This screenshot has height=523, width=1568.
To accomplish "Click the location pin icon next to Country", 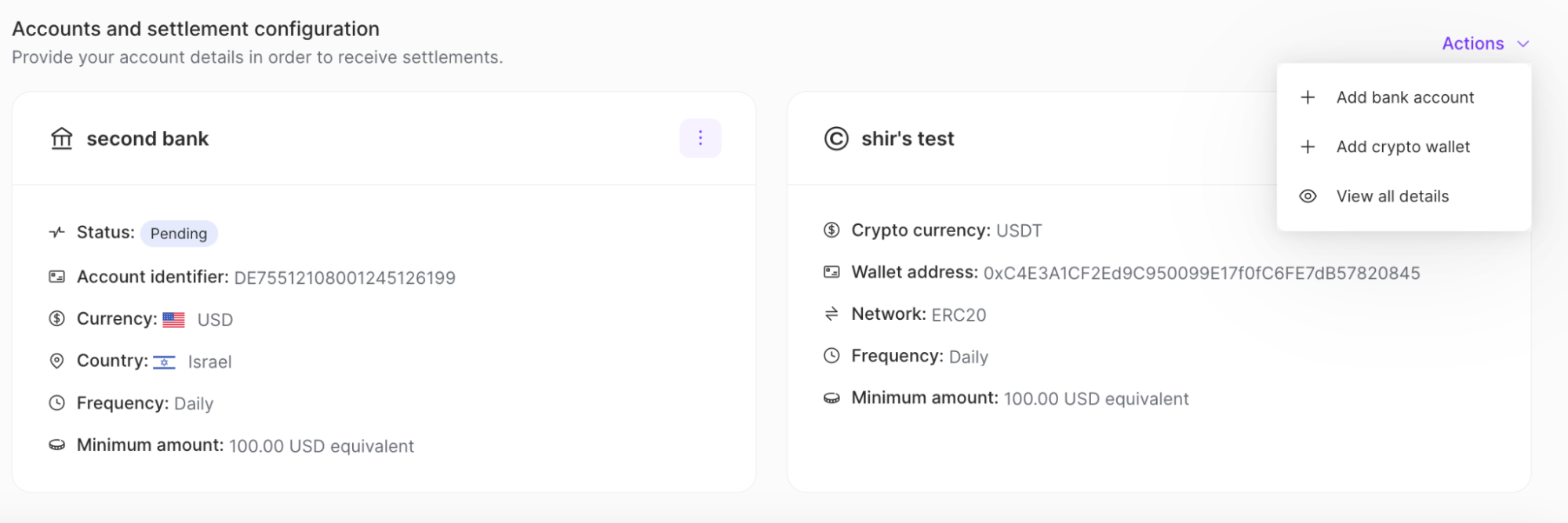I will [x=56, y=361].
